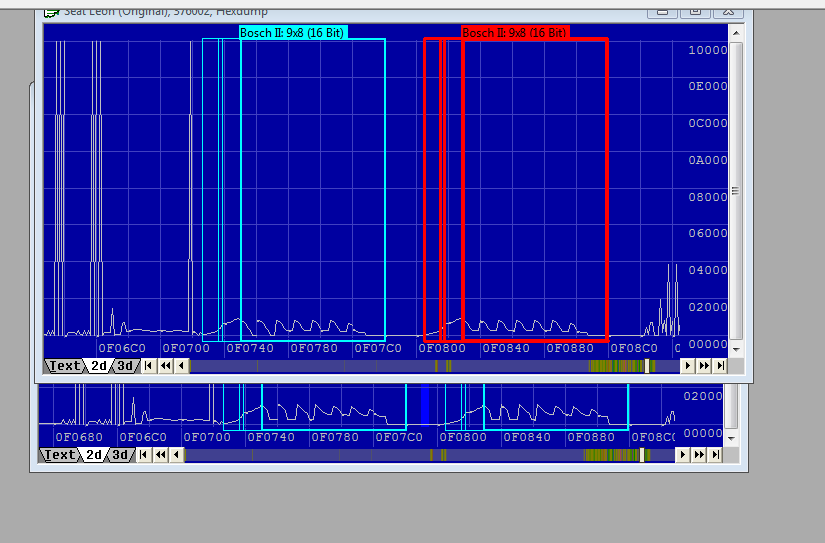Click the 08000 value on the Y axis
825x543 pixels.
pyautogui.click(x=708, y=197)
